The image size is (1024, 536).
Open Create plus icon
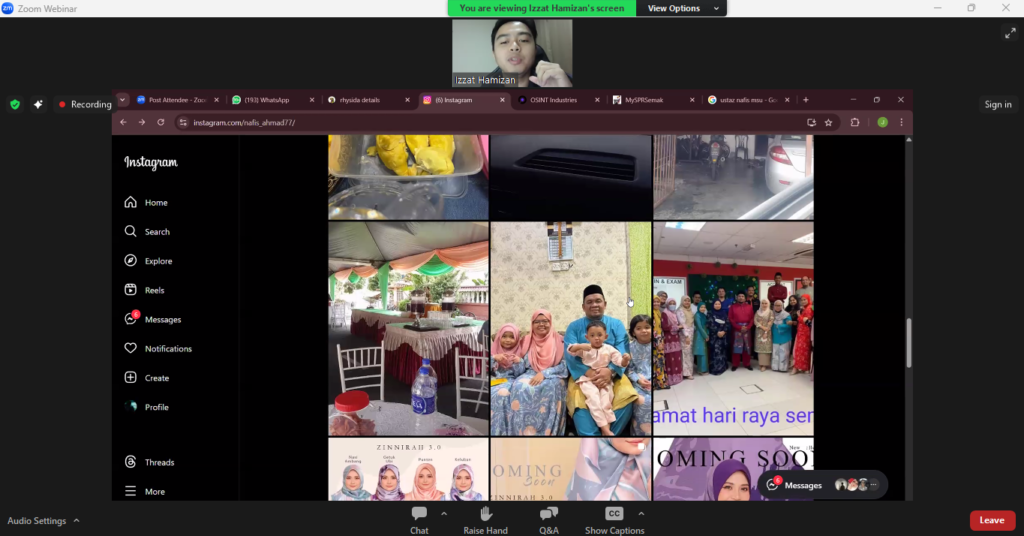click(x=131, y=377)
